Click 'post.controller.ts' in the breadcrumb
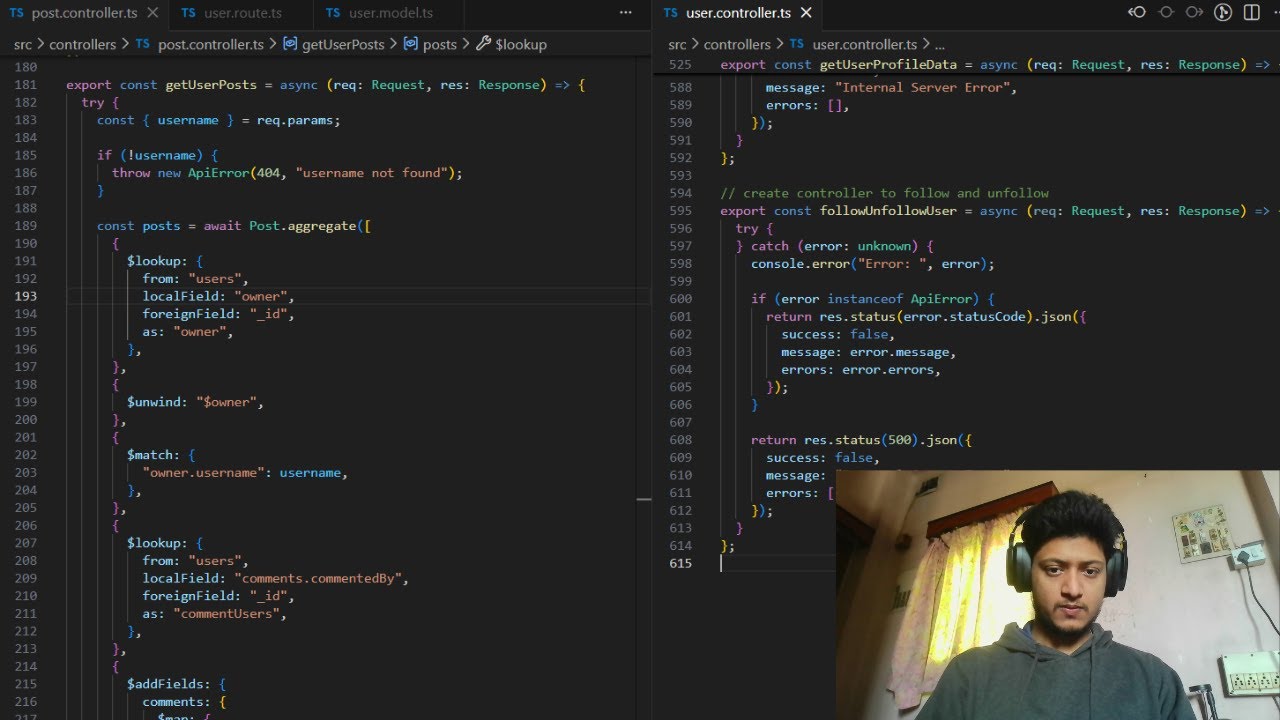The height and width of the screenshot is (720, 1280). pos(210,44)
